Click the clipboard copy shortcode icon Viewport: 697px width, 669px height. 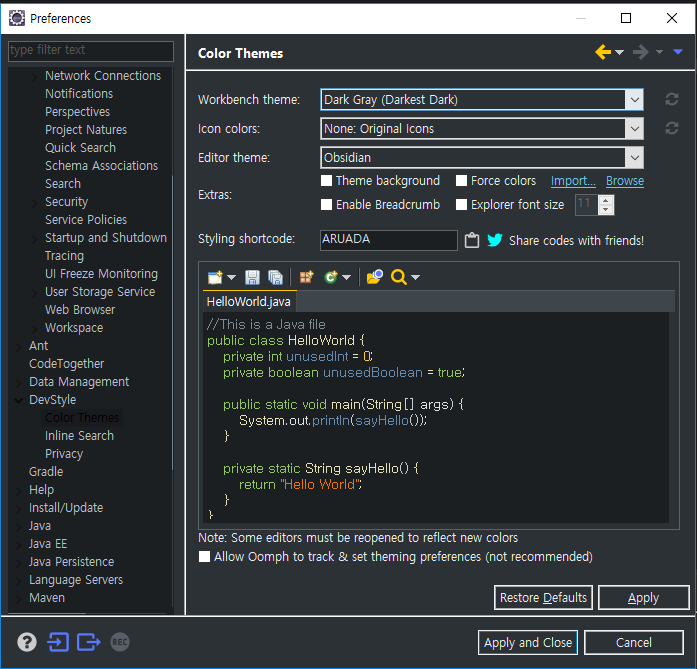click(472, 240)
